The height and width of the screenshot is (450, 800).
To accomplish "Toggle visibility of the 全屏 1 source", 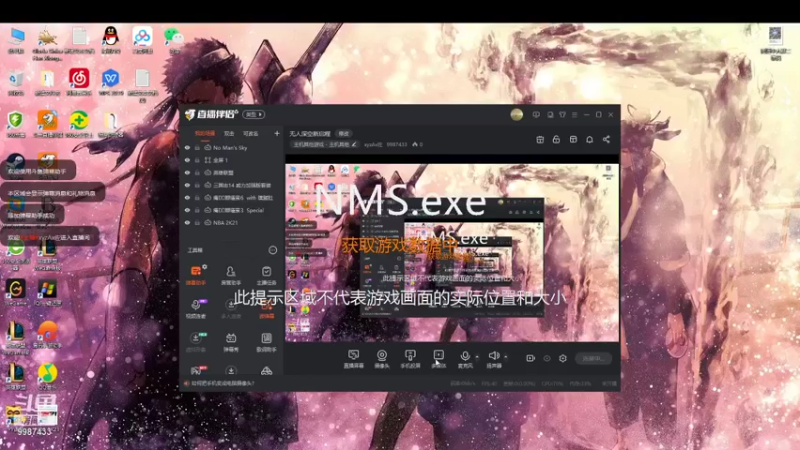I will 187,160.
